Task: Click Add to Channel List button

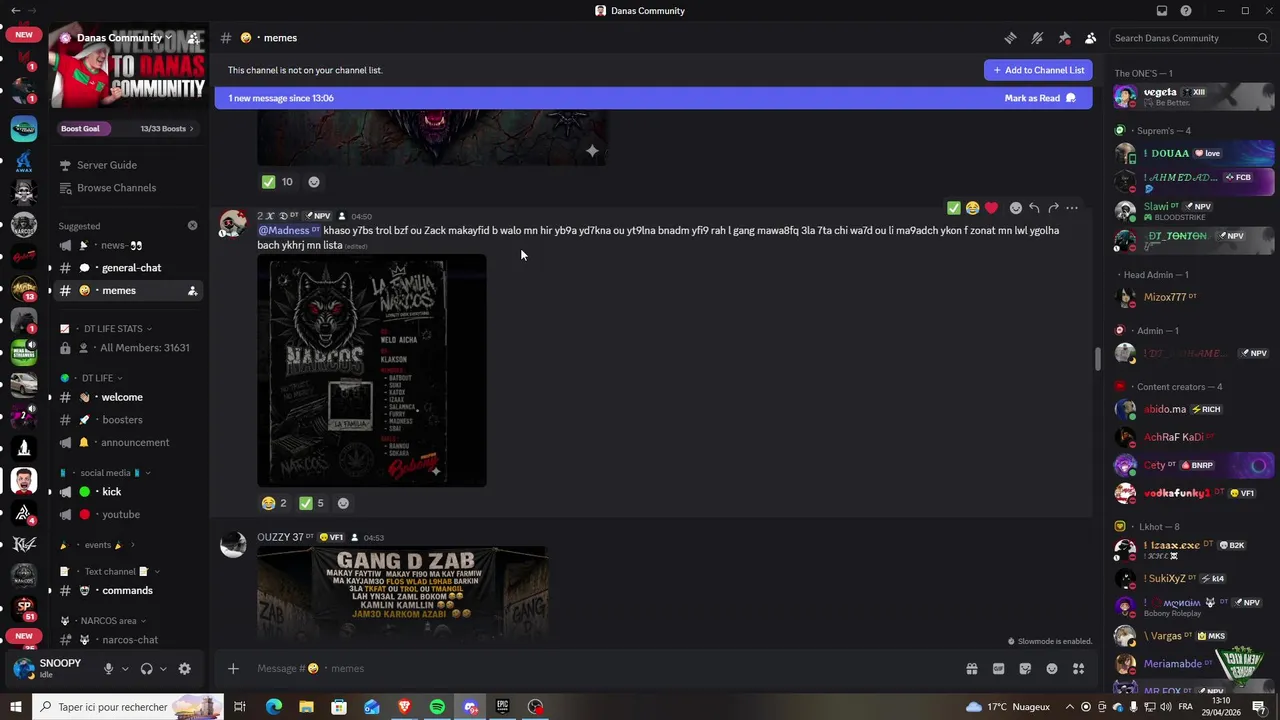Action: click(1038, 70)
